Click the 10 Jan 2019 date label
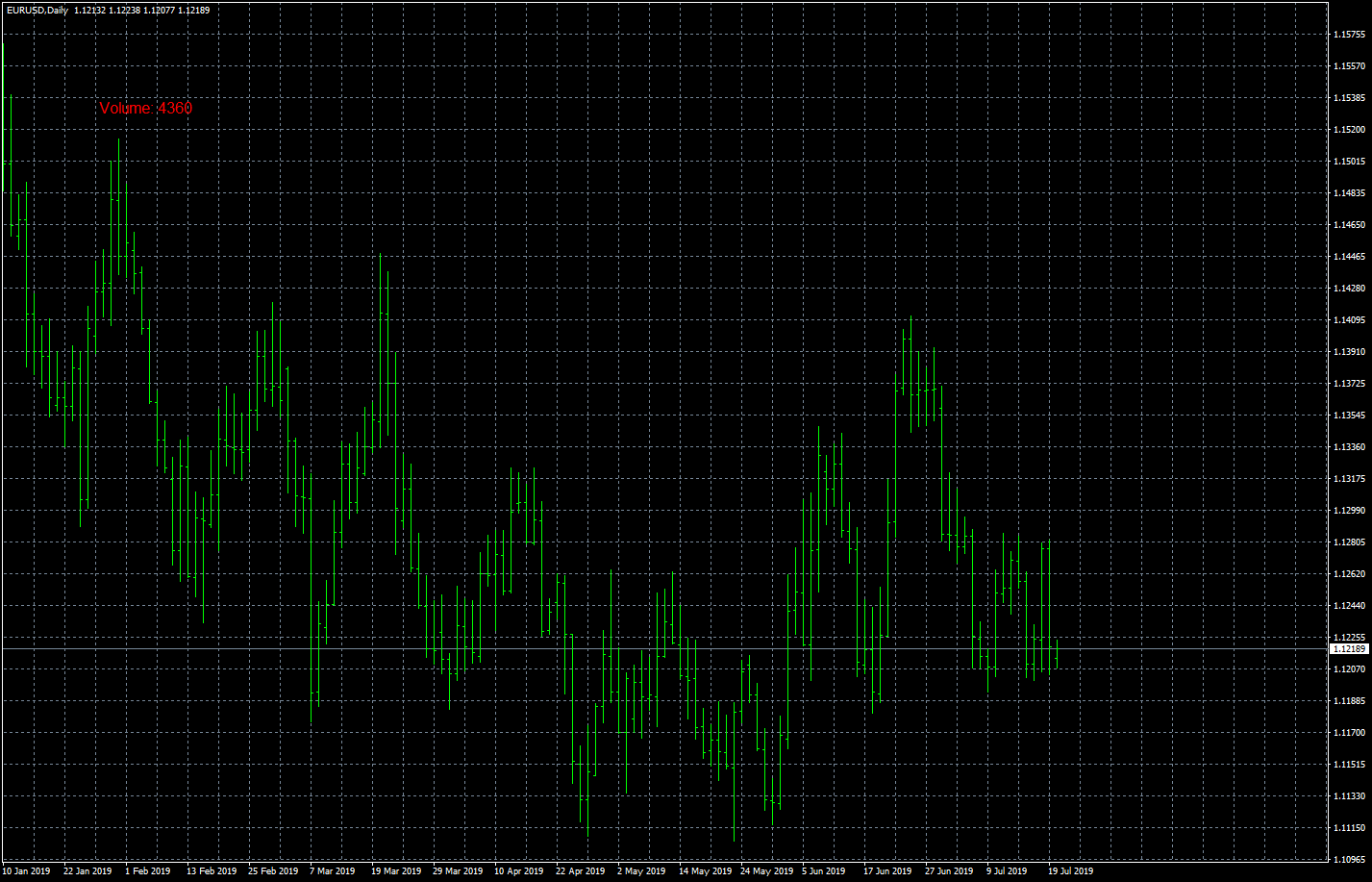Viewport: 1372px width, 882px height. point(26,871)
